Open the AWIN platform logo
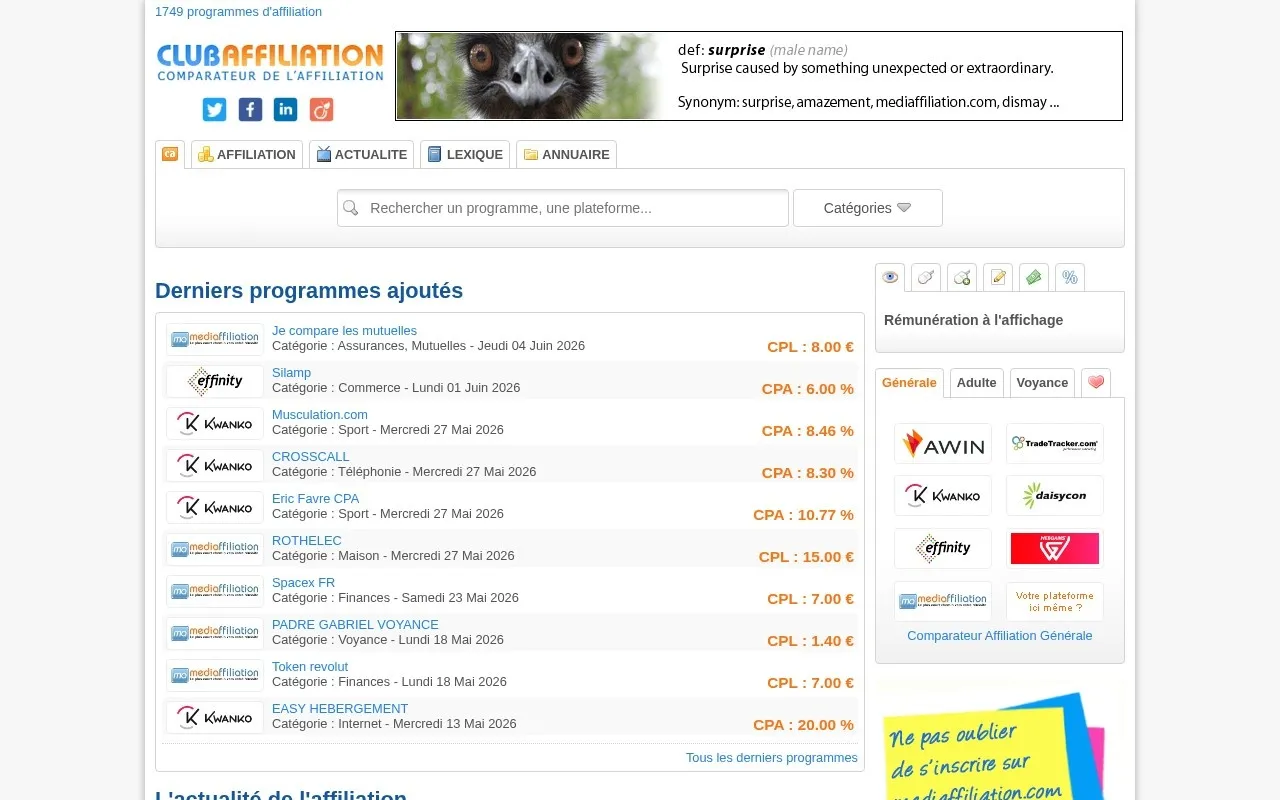 [x=943, y=443]
